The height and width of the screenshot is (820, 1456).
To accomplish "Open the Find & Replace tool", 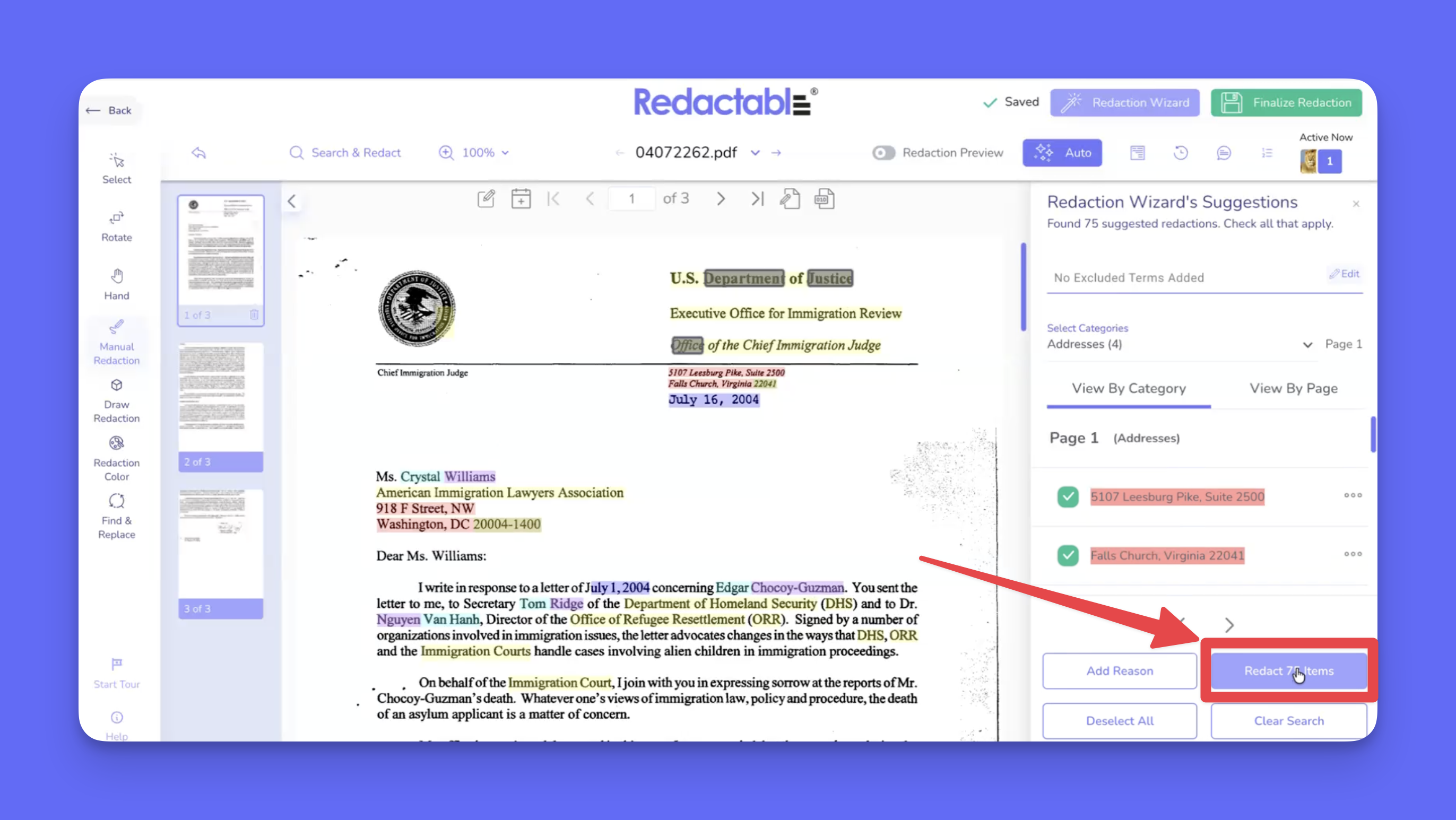I will coord(116,517).
